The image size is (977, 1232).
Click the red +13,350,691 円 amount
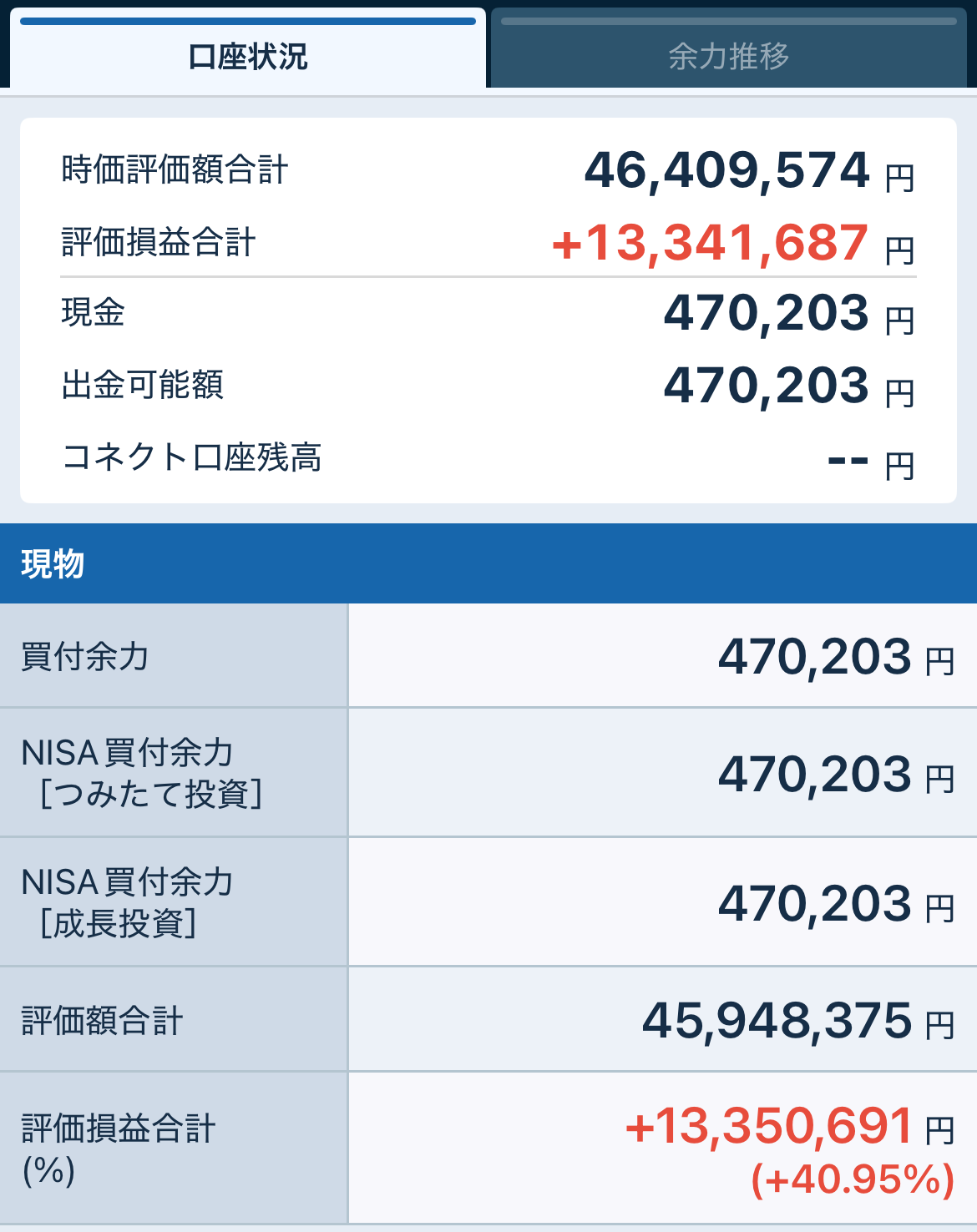788,1127
